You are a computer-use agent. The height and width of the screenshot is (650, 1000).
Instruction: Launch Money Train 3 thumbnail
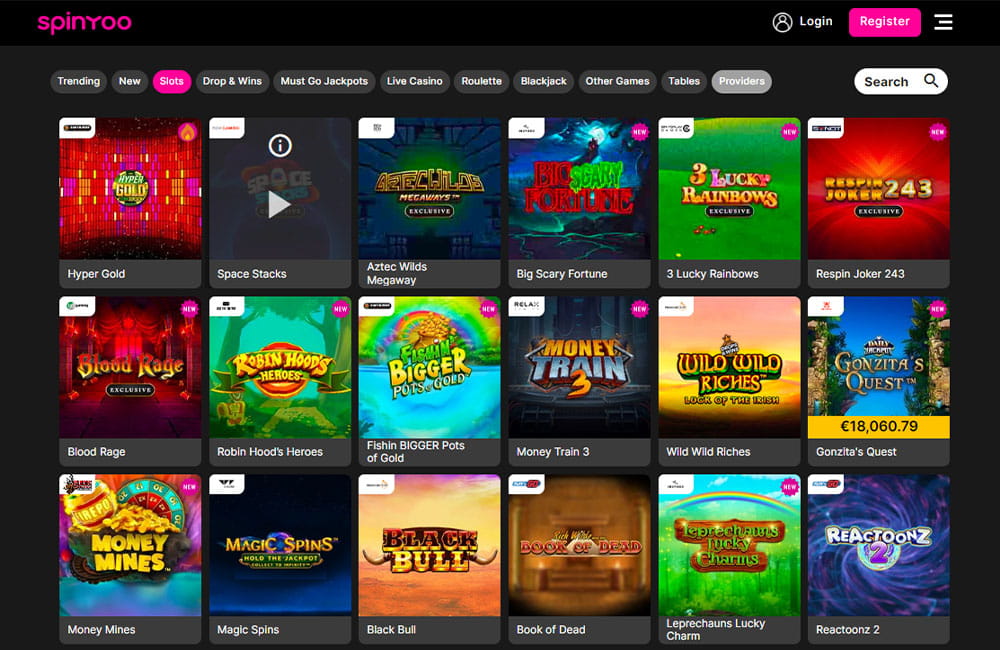point(579,367)
